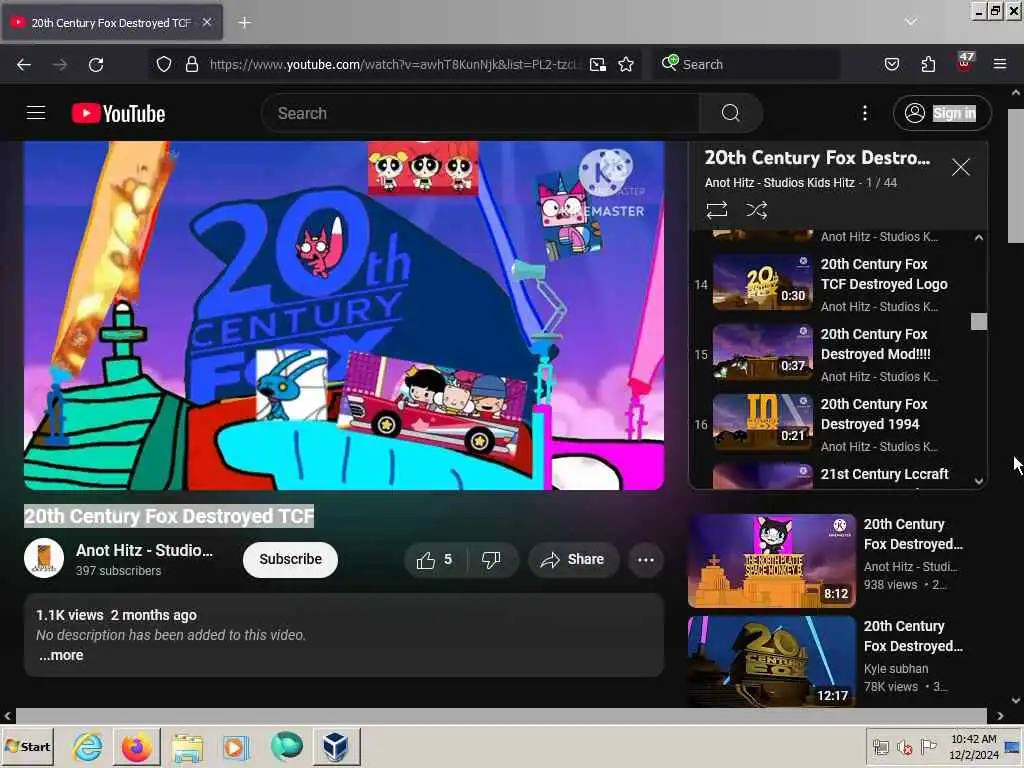Open the VirtualBox cube taskbar icon

coord(335,746)
